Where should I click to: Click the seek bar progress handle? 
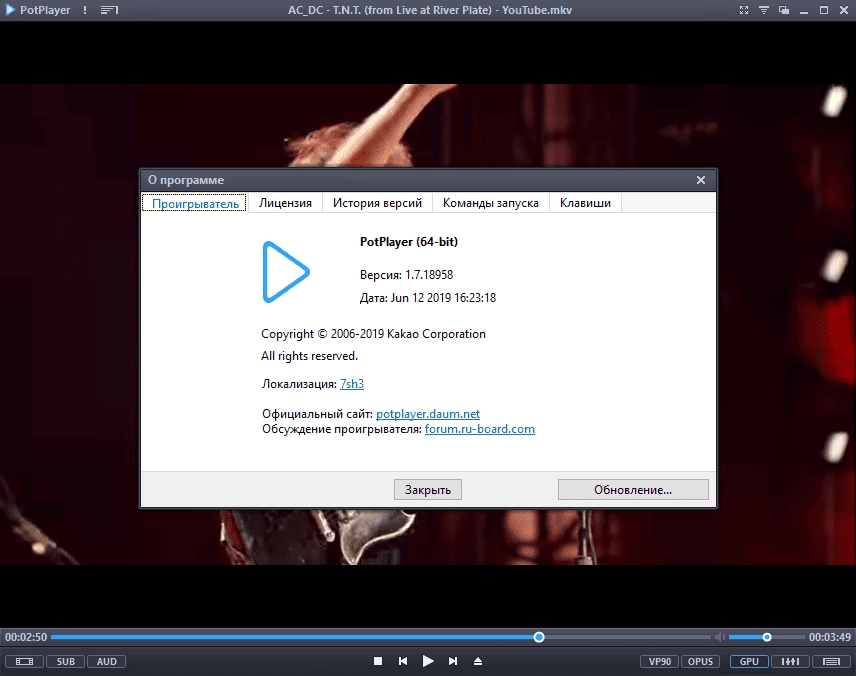click(x=539, y=637)
